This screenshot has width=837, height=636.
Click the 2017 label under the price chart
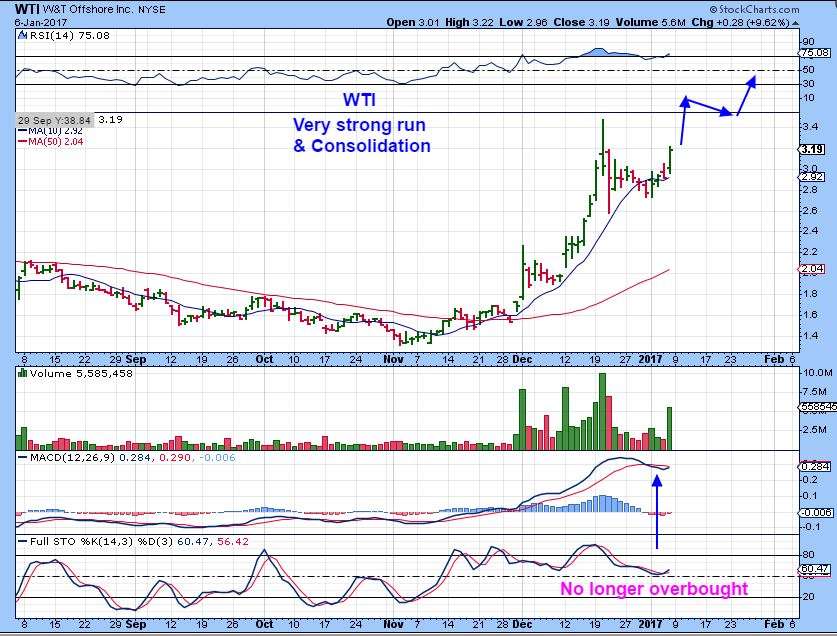point(650,359)
